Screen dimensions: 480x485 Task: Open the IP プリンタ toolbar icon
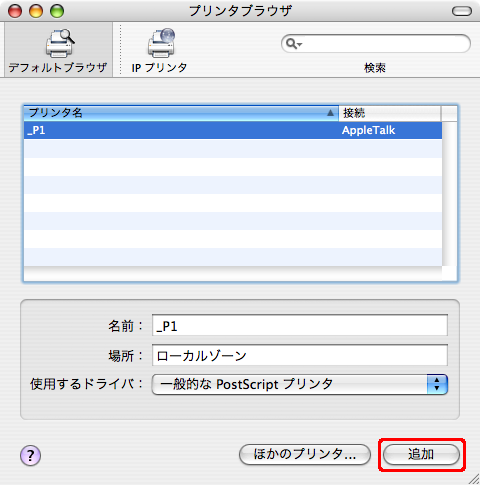pos(161,43)
